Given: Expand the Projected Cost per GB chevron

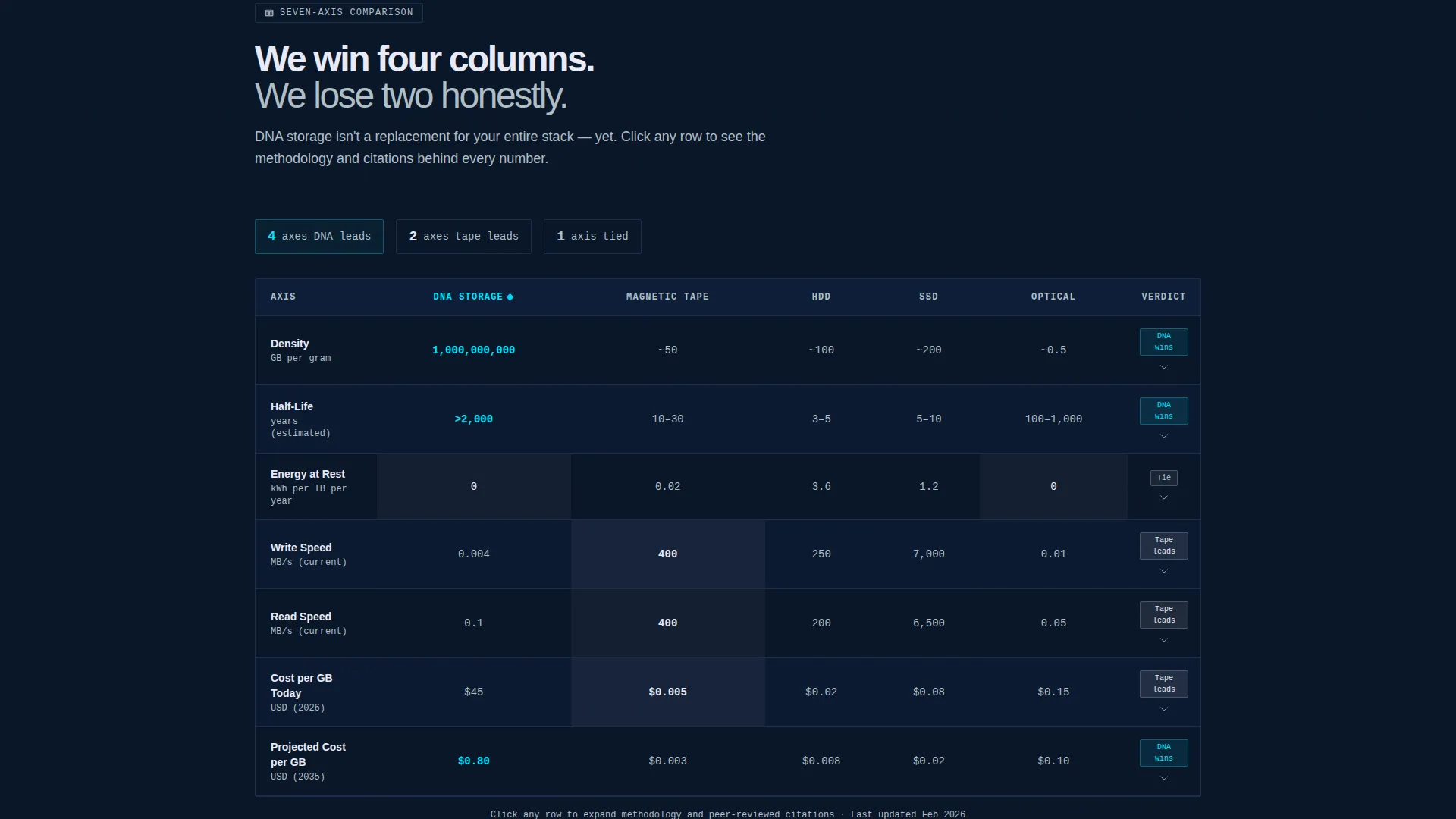Looking at the screenshot, I should [x=1164, y=778].
